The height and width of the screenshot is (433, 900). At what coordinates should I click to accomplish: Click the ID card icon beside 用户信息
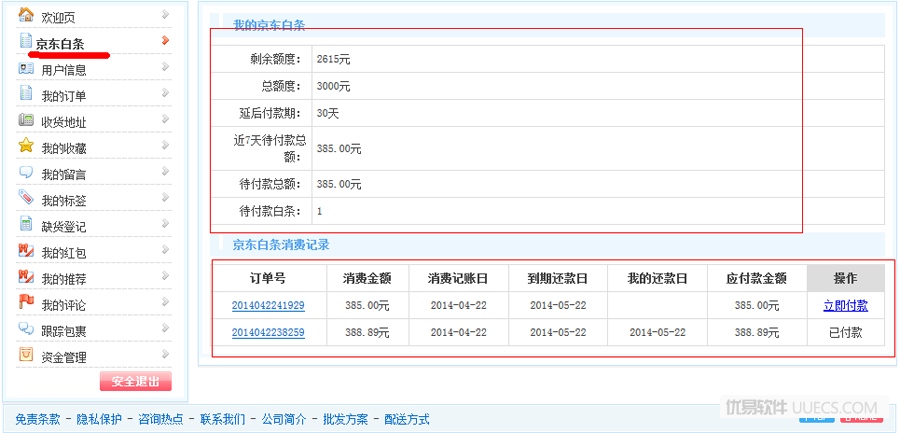click(26, 68)
